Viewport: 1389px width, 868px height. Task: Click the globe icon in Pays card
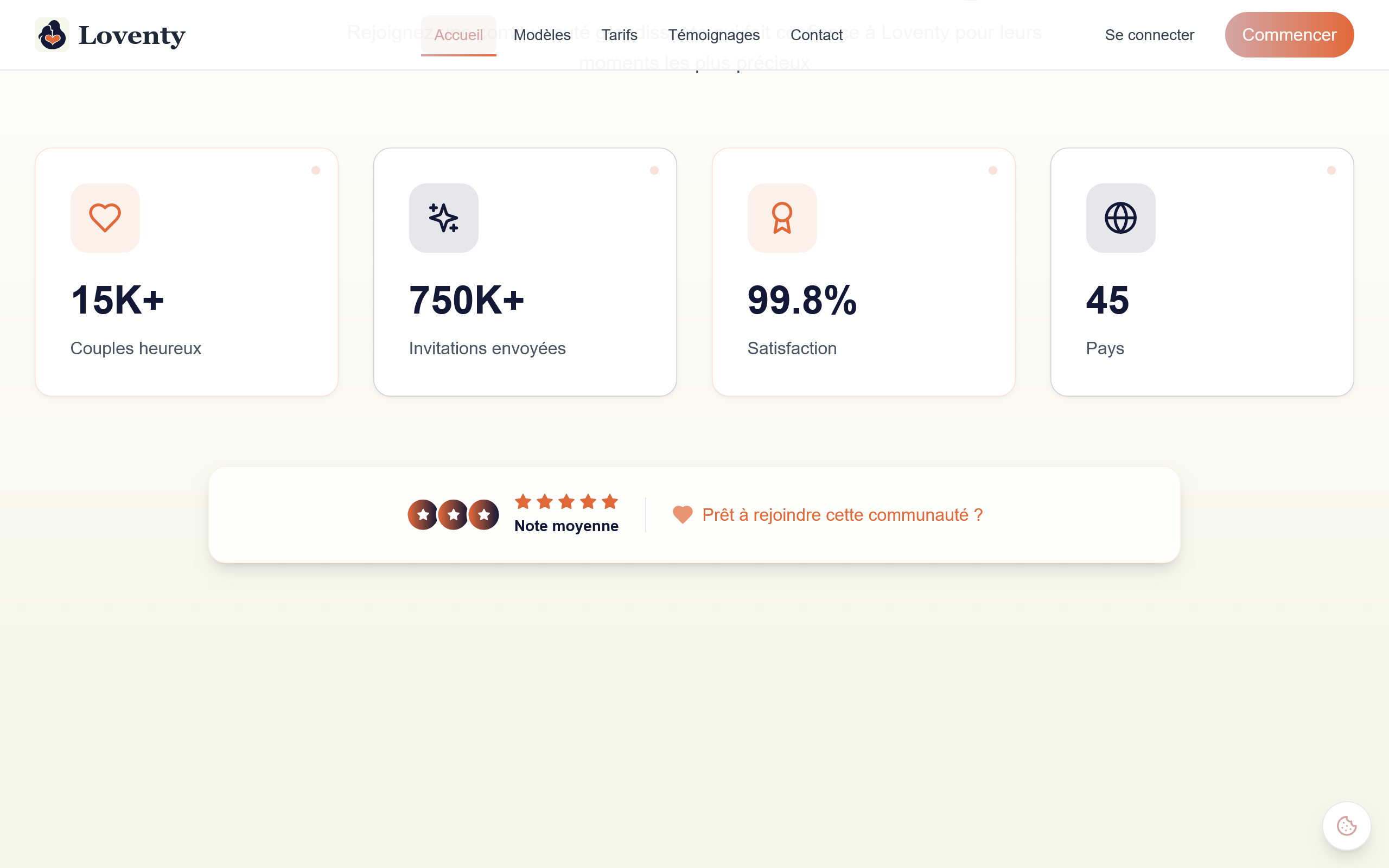(x=1120, y=218)
